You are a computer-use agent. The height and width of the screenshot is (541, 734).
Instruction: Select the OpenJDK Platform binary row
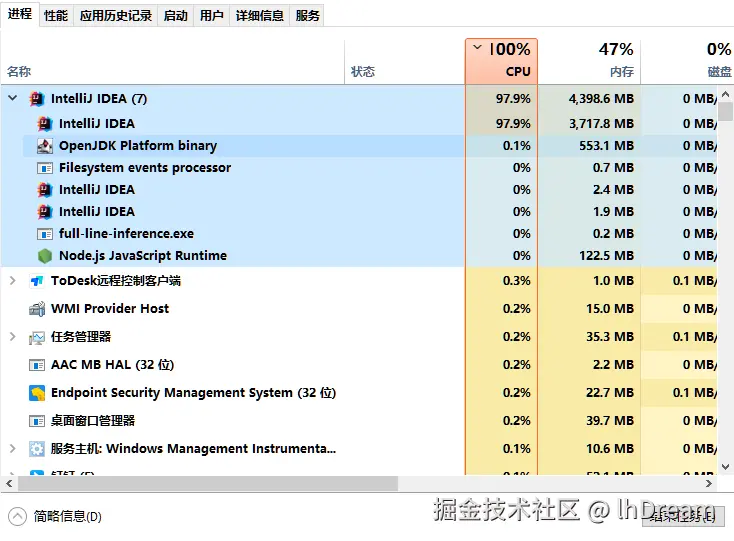[359, 146]
